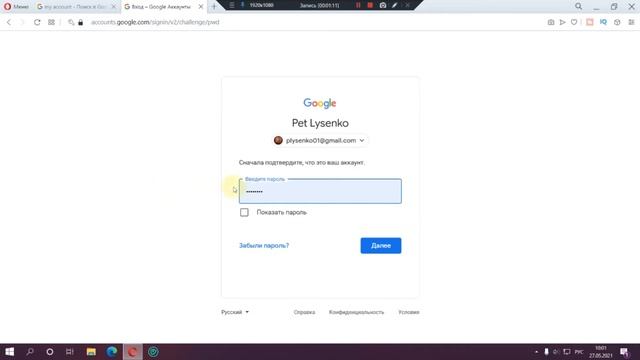The height and width of the screenshot is (360, 640).
Task: Click the tray microphone recording icon
Action: 547,352
